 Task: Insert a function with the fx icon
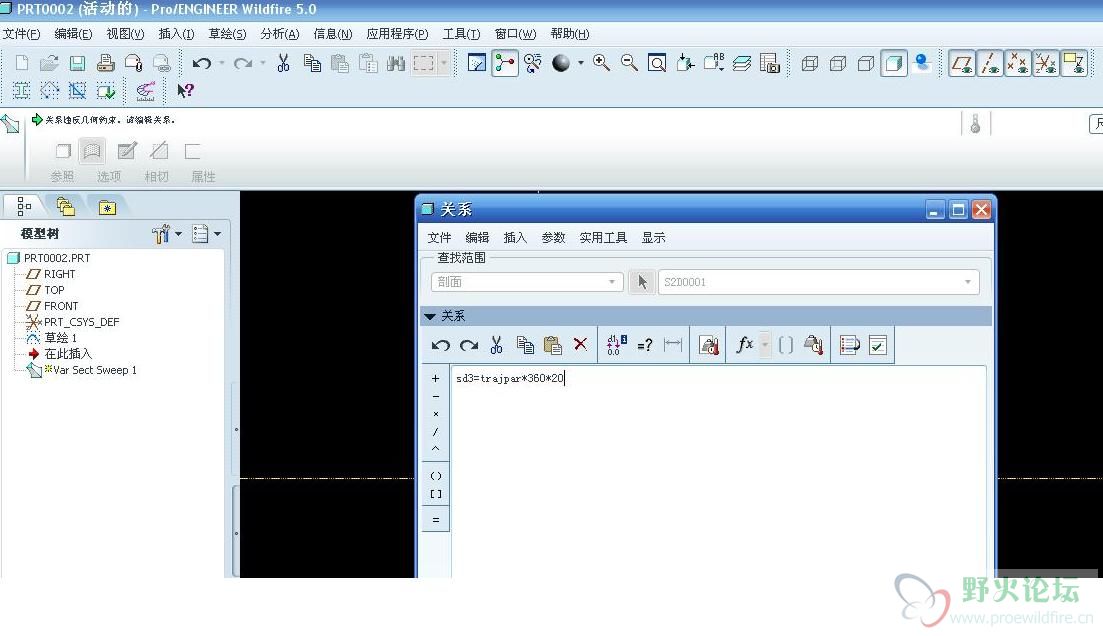tap(744, 344)
